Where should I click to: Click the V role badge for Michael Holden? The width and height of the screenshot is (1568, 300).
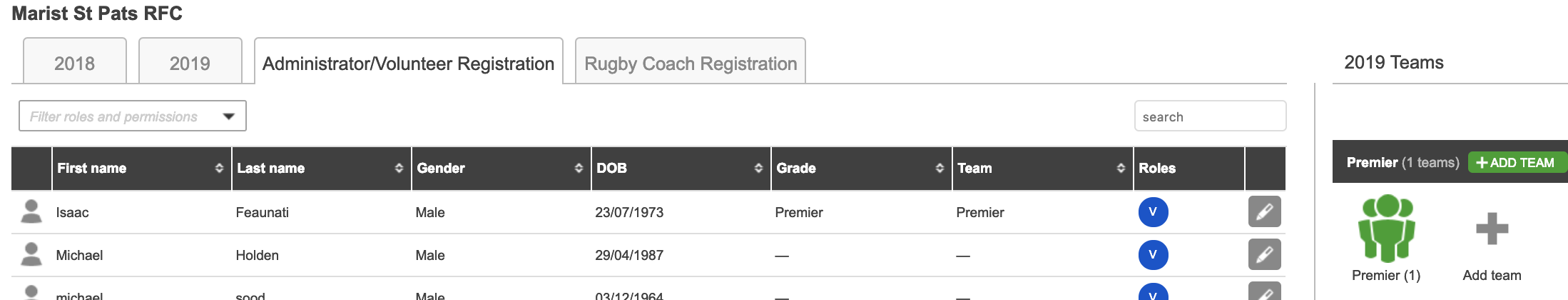[x=1153, y=255]
